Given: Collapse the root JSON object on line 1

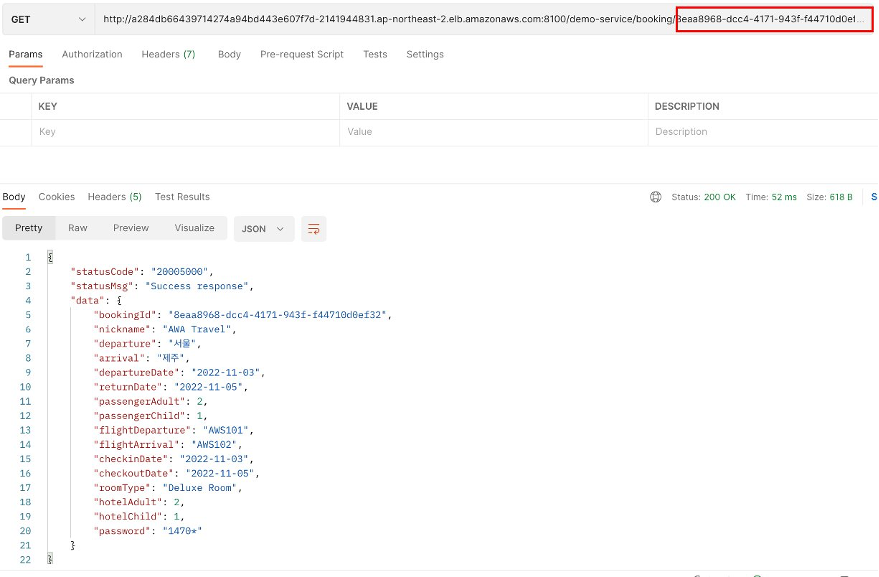Looking at the screenshot, I should pos(50,257).
